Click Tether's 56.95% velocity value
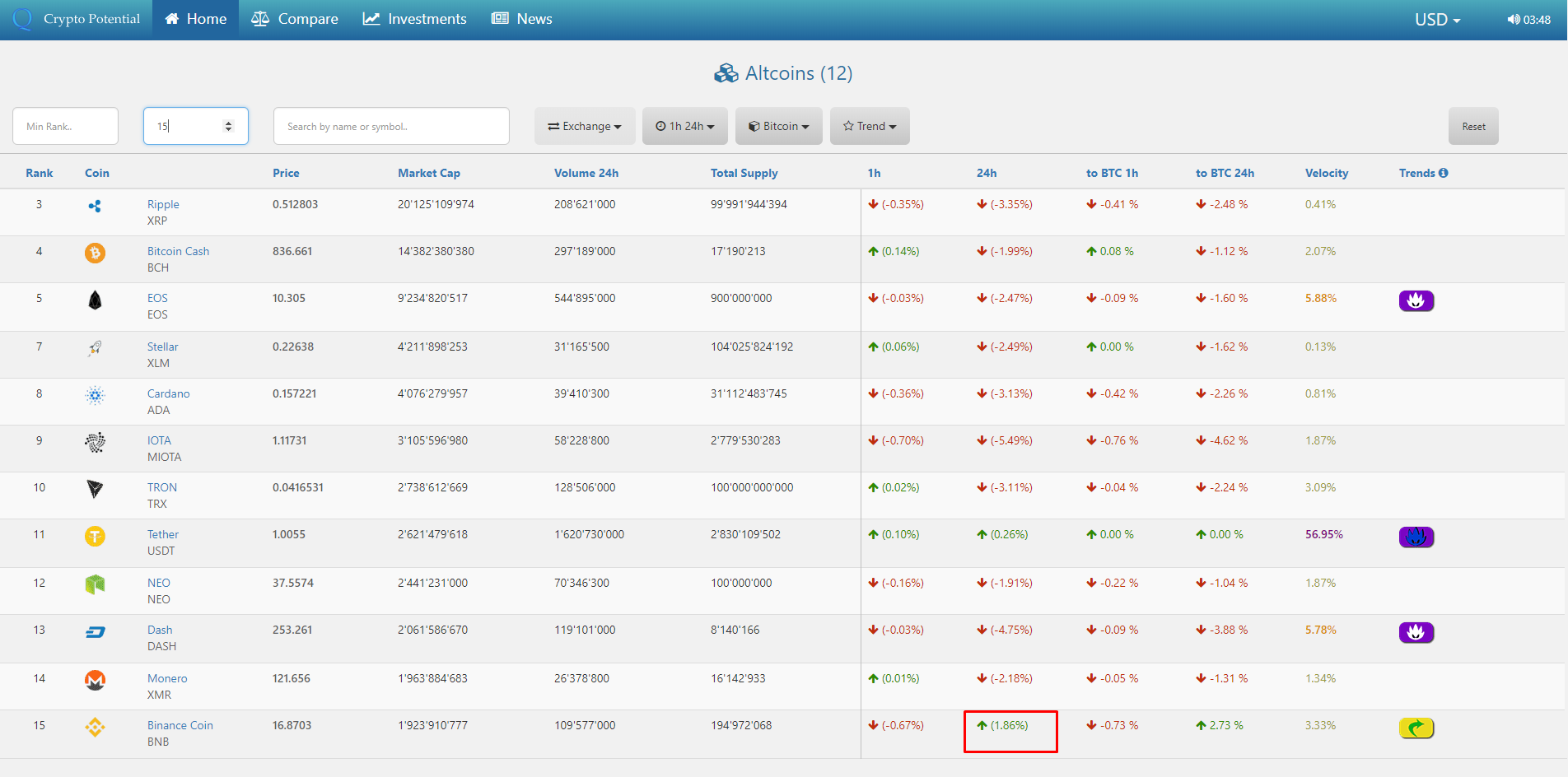Image resolution: width=1568 pixels, height=777 pixels. (x=1324, y=534)
